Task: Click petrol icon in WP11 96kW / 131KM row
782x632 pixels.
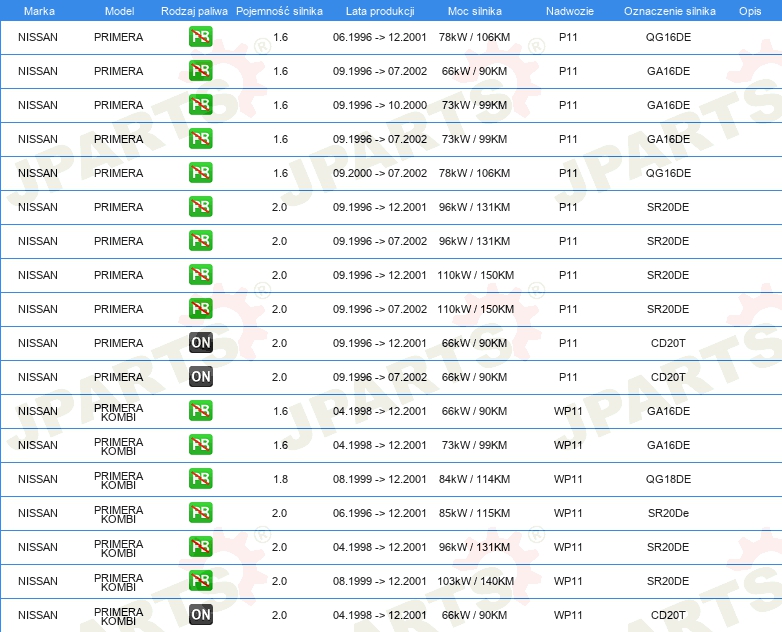Action: (200, 547)
